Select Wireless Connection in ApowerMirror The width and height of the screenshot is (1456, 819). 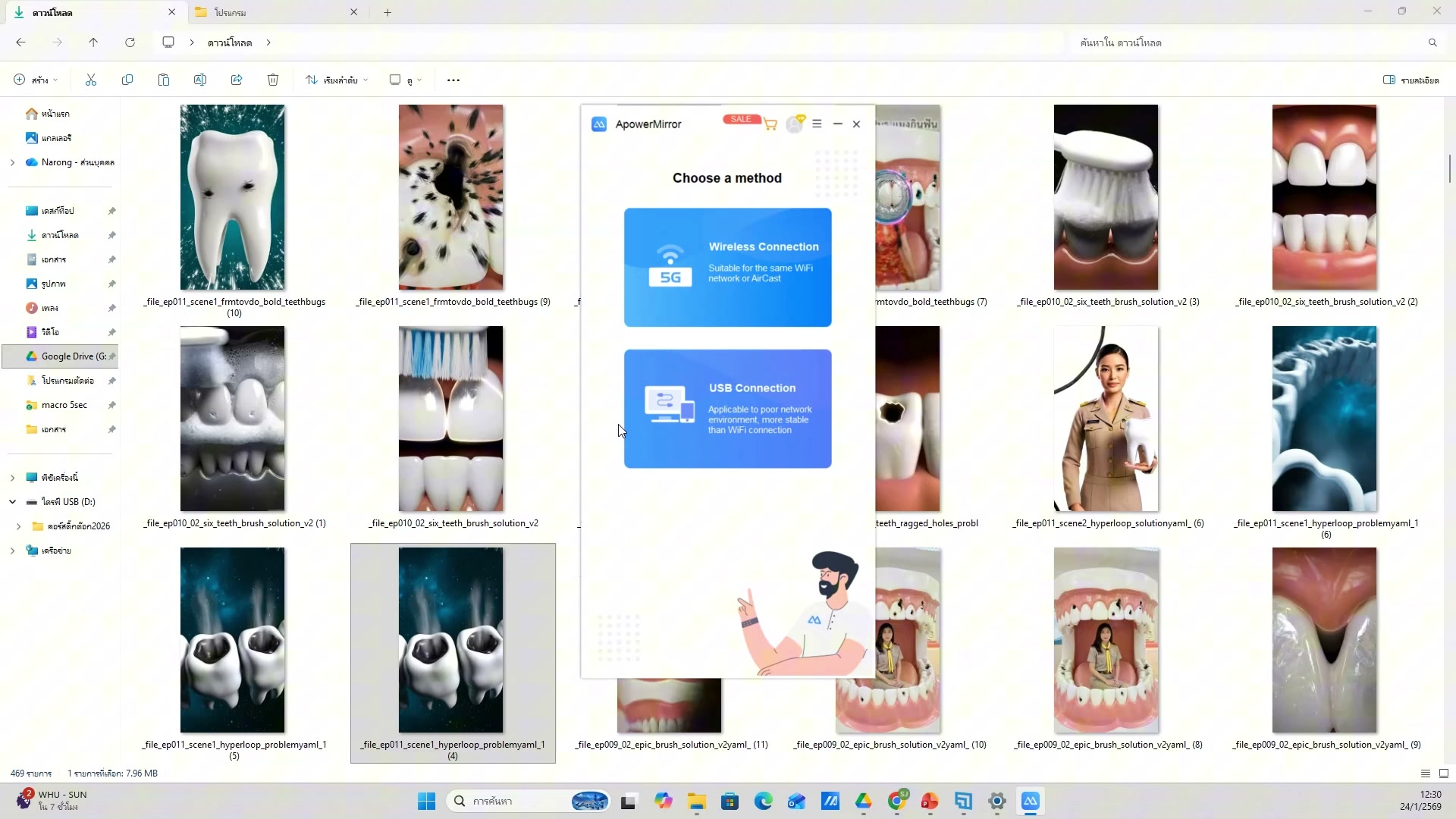(x=726, y=267)
